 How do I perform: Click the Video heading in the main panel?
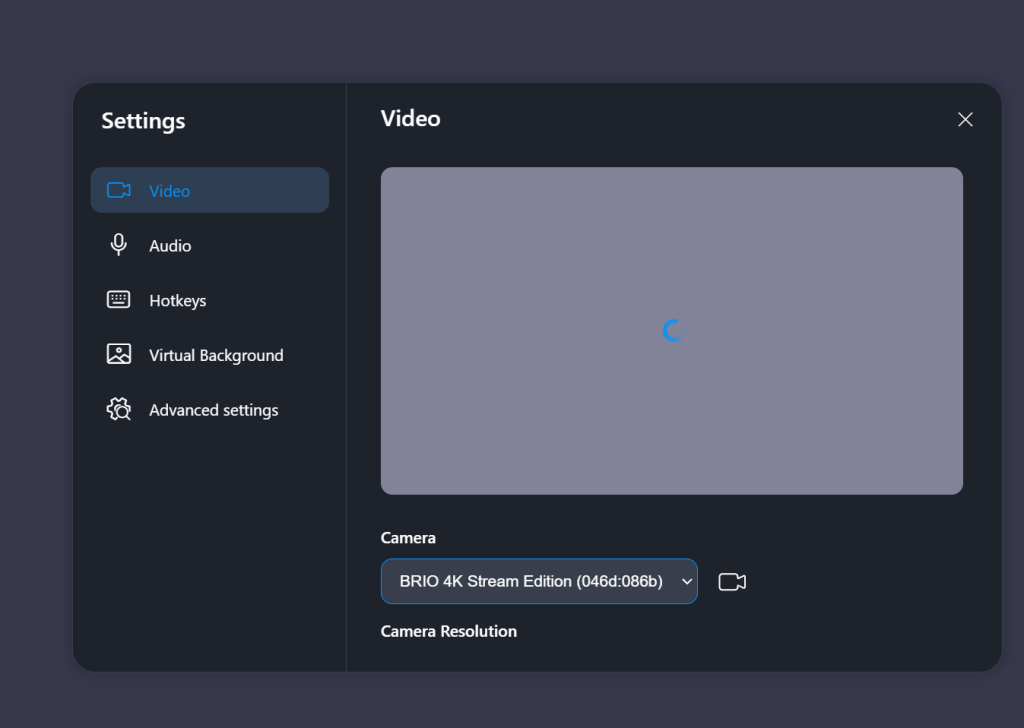[x=410, y=118]
